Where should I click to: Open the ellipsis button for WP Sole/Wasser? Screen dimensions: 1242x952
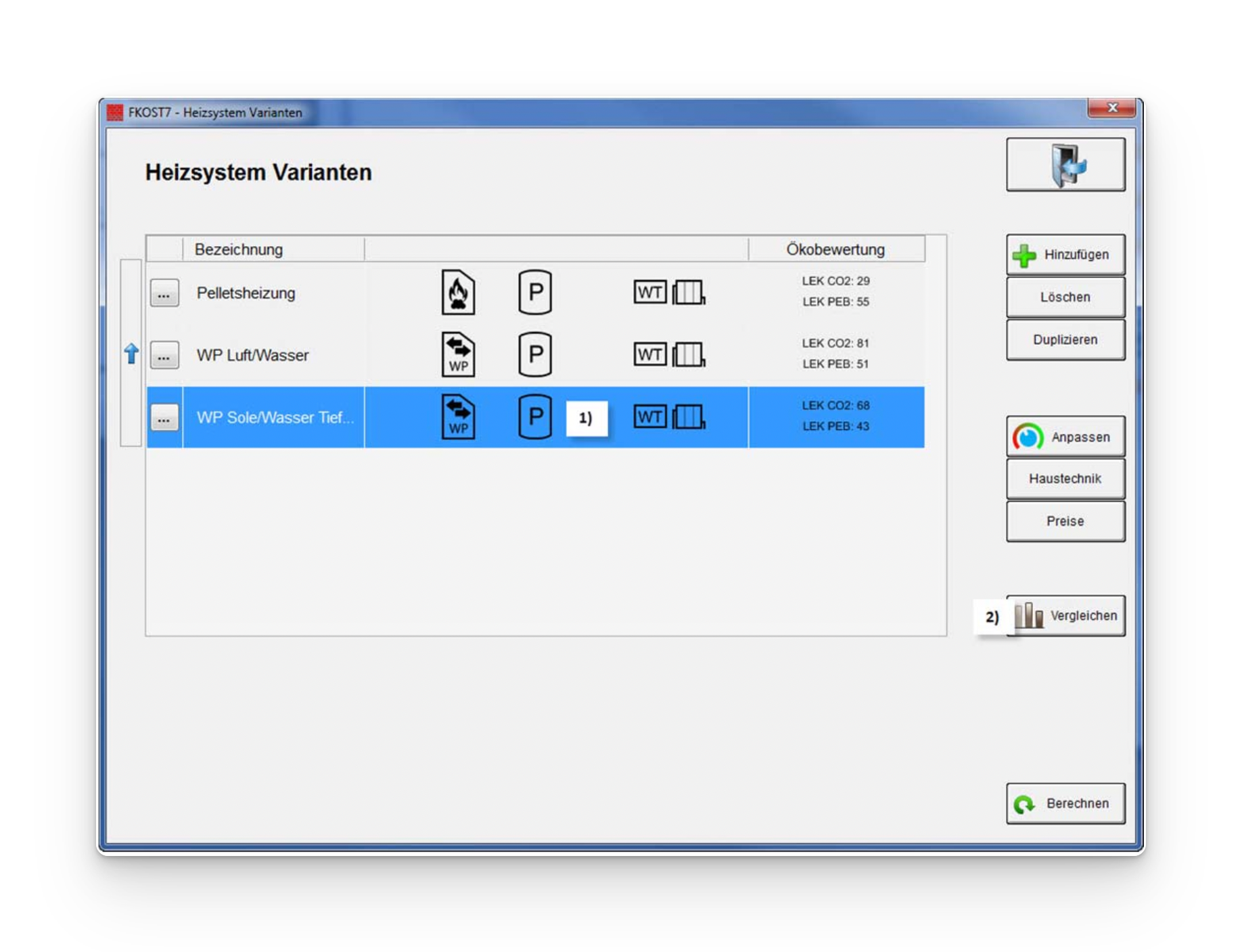tap(164, 418)
